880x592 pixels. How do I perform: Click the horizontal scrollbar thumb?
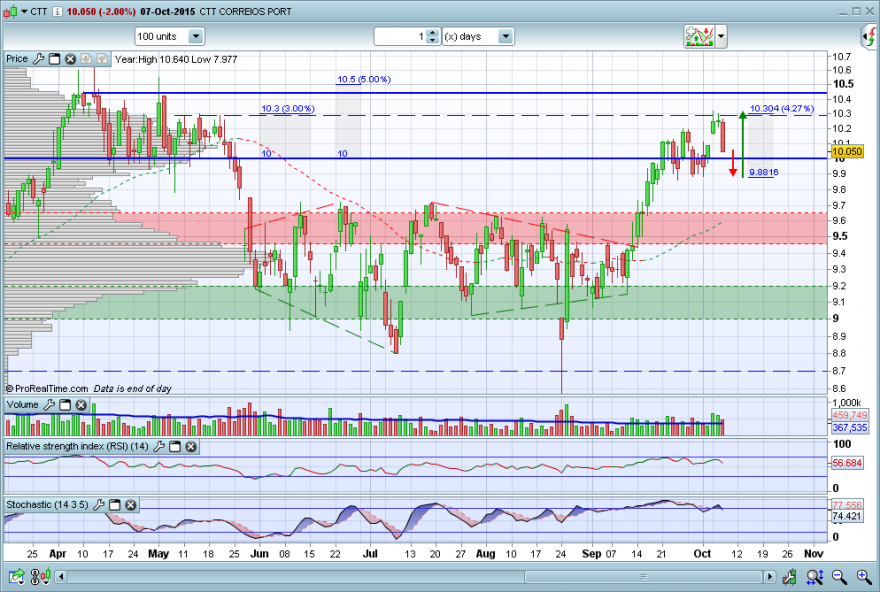pyautogui.click(x=643, y=576)
